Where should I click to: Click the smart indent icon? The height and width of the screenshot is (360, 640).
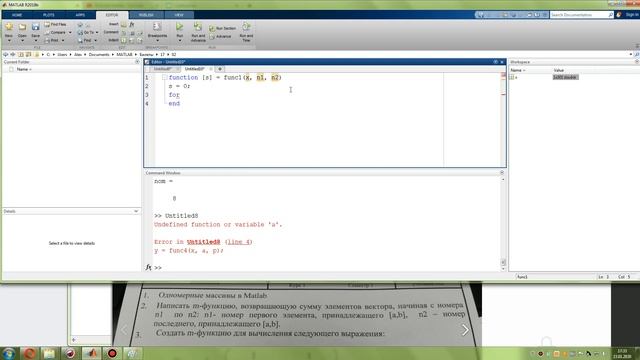124,40
